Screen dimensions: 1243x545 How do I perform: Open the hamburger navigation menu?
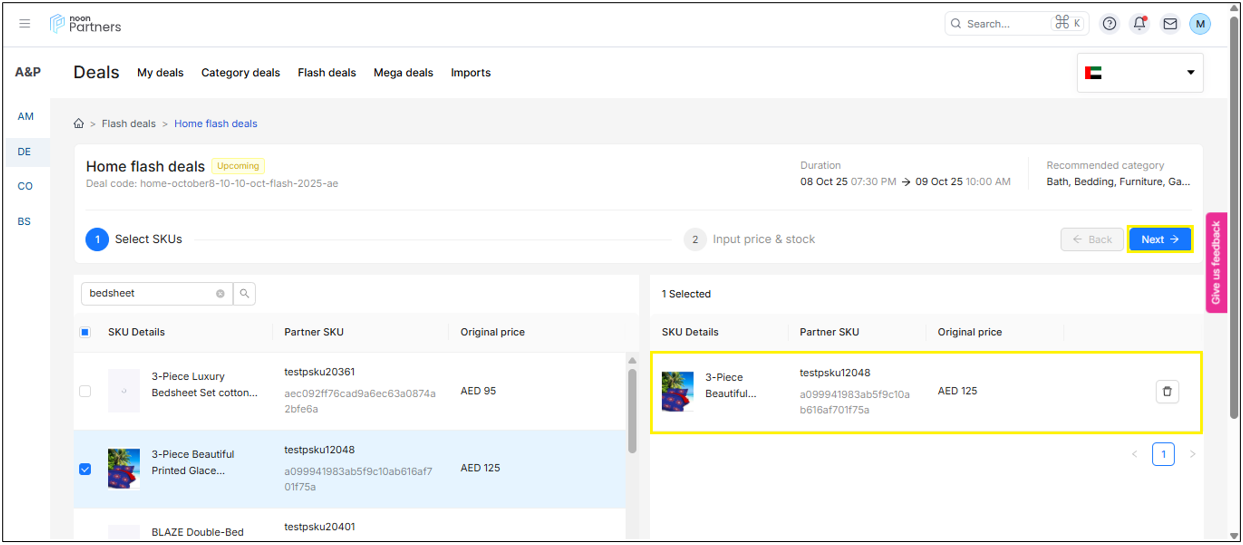click(25, 24)
